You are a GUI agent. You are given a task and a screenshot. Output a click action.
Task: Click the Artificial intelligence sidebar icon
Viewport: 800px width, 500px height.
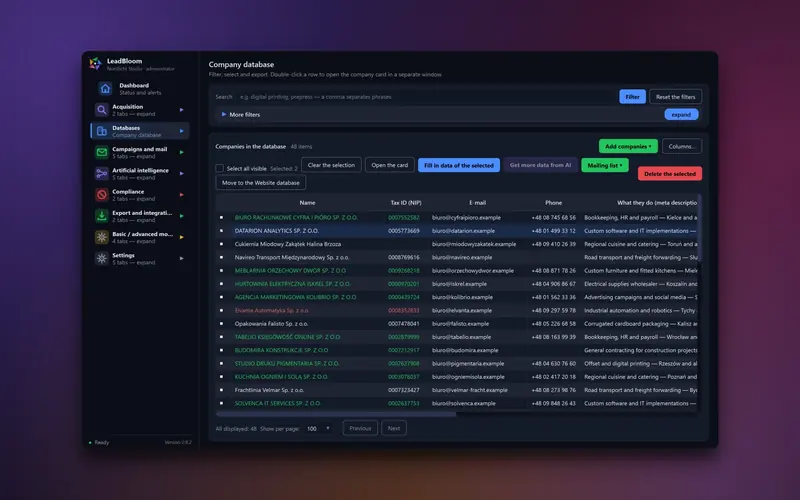click(x=102, y=173)
